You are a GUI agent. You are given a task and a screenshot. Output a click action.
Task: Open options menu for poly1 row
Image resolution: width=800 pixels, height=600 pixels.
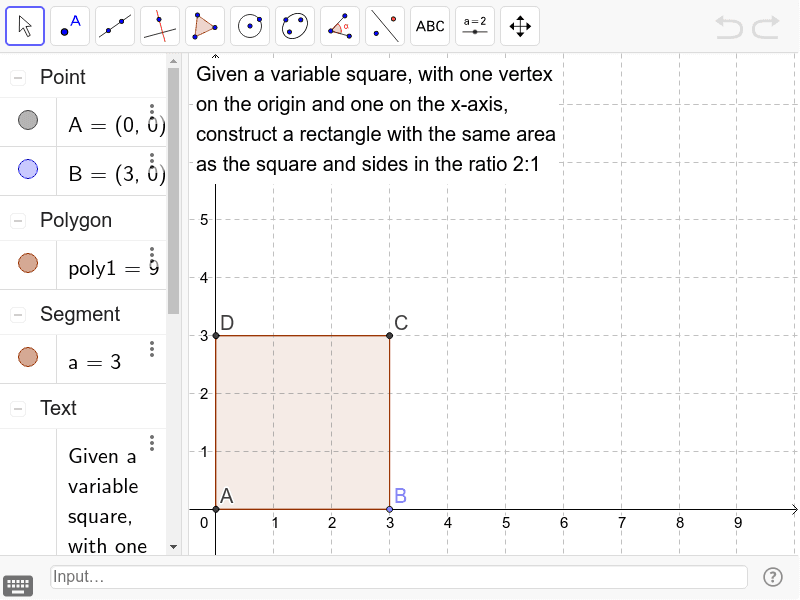[x=152, y=255]
